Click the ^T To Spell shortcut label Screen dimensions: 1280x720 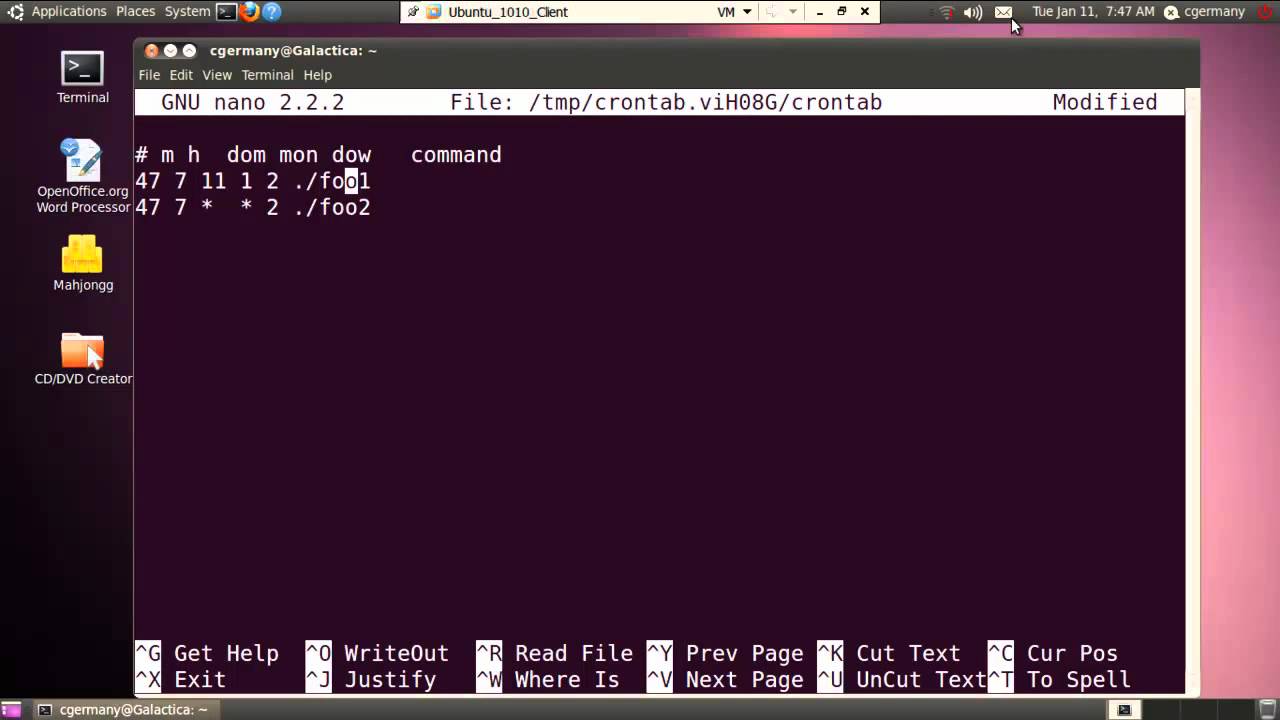[1059, 679]
